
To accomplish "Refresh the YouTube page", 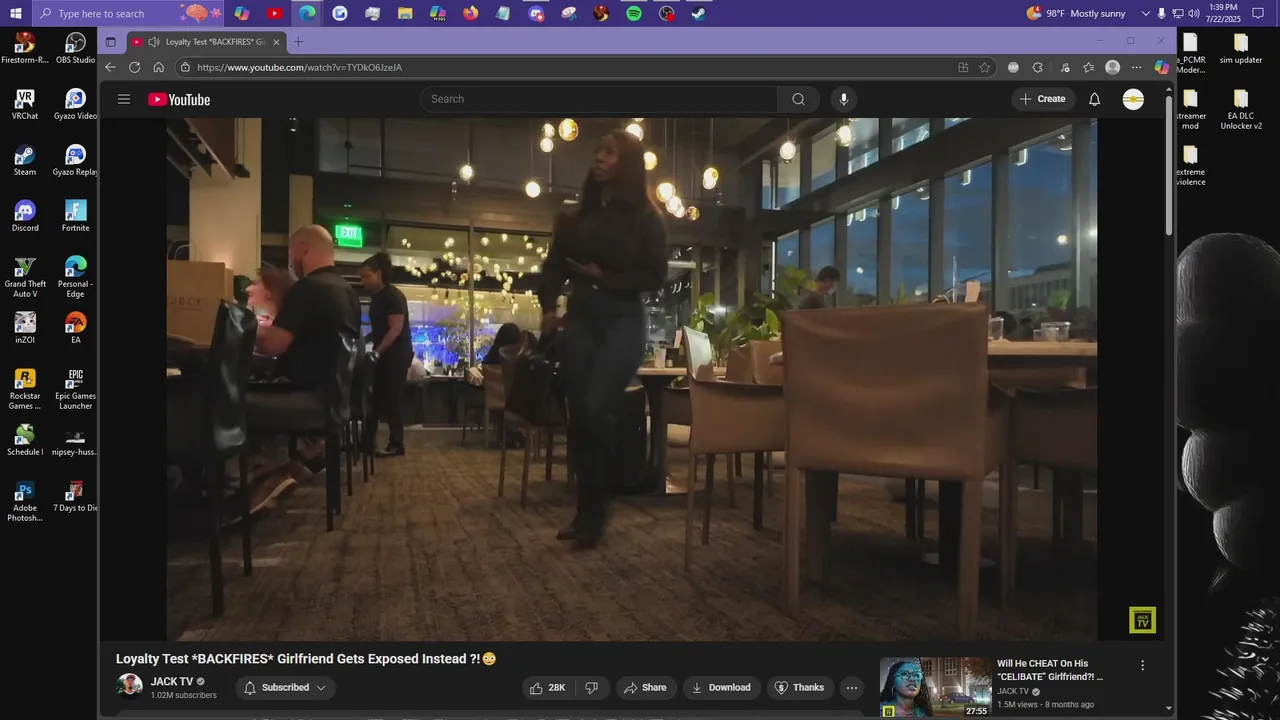I will pyautogui.click(x=135, y=67).
